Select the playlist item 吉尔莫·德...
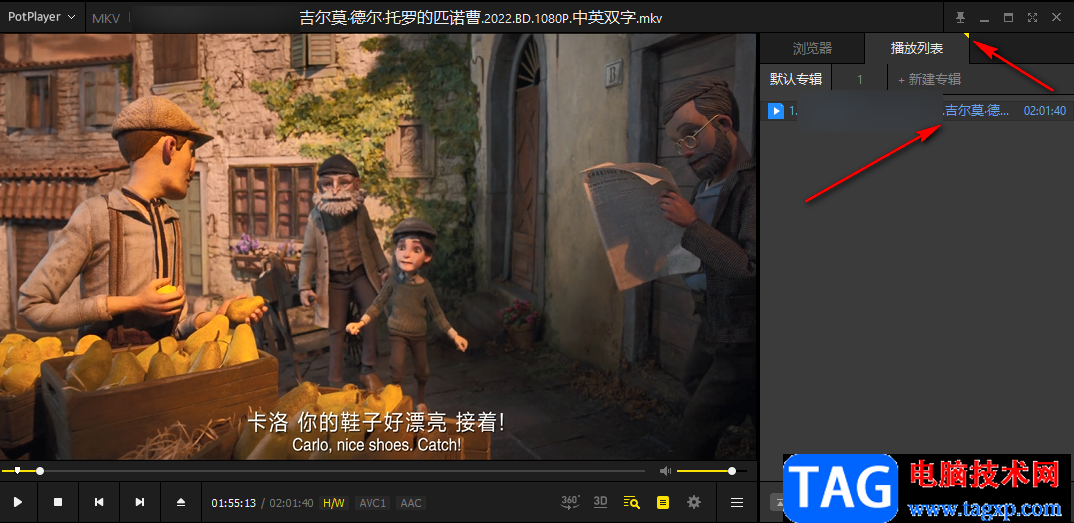This screenshot has height=523, width=1074. (x=917, y=110)
